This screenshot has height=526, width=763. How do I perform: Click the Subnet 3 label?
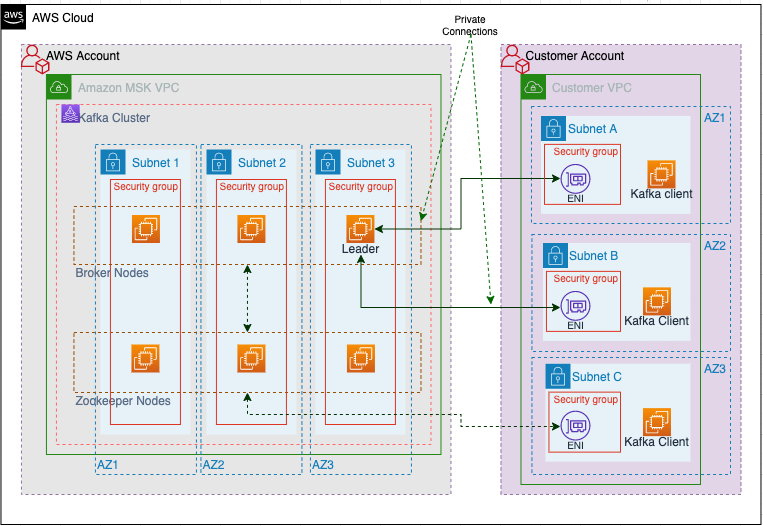(x=371, y=163)
